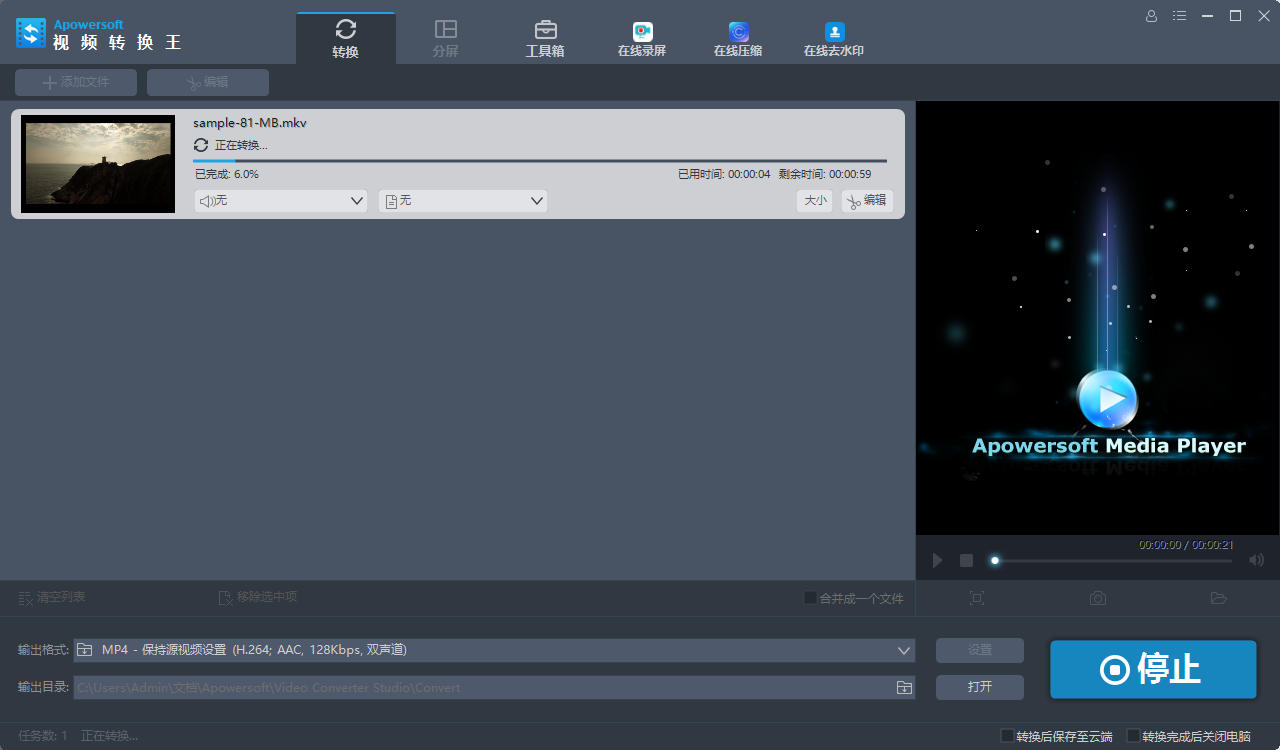Screen dimensions: 1280x750
Task: Click the "已完成: 6.0%" progress text
Action: coord(227,174)
